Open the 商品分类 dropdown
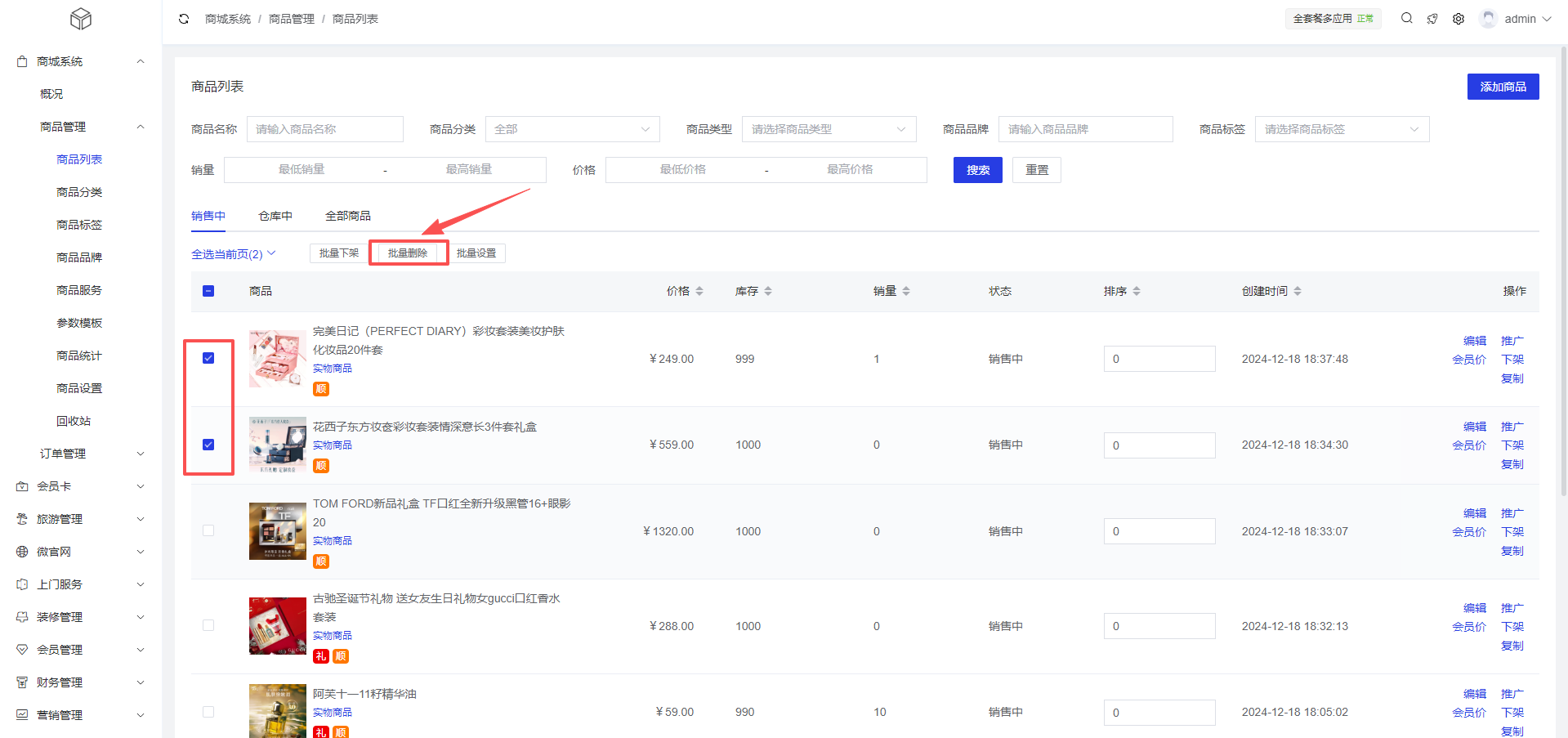Viewport: 1568px width, 738px height. pyautogui.click(x=572, y=129)
